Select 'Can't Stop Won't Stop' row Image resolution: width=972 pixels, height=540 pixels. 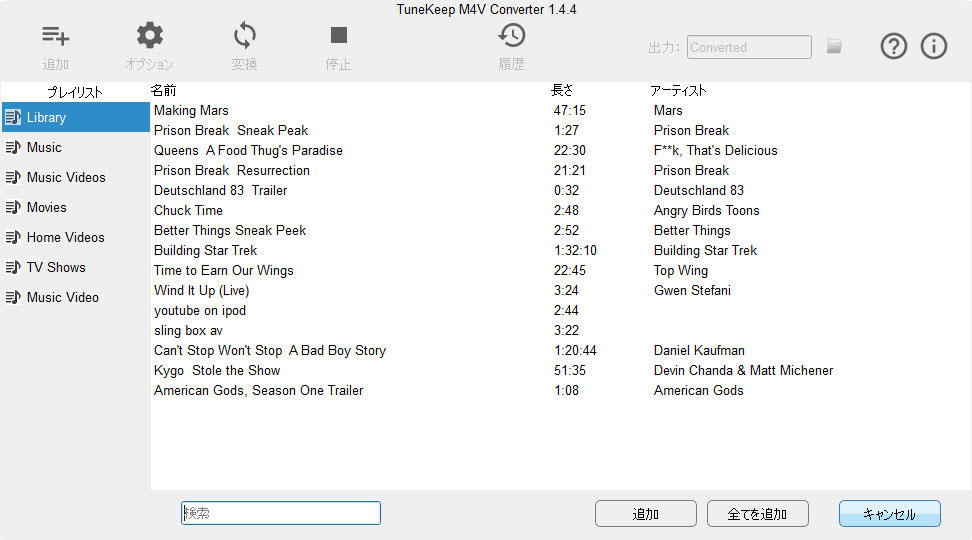pyautogui.click(x=560, y=350)
